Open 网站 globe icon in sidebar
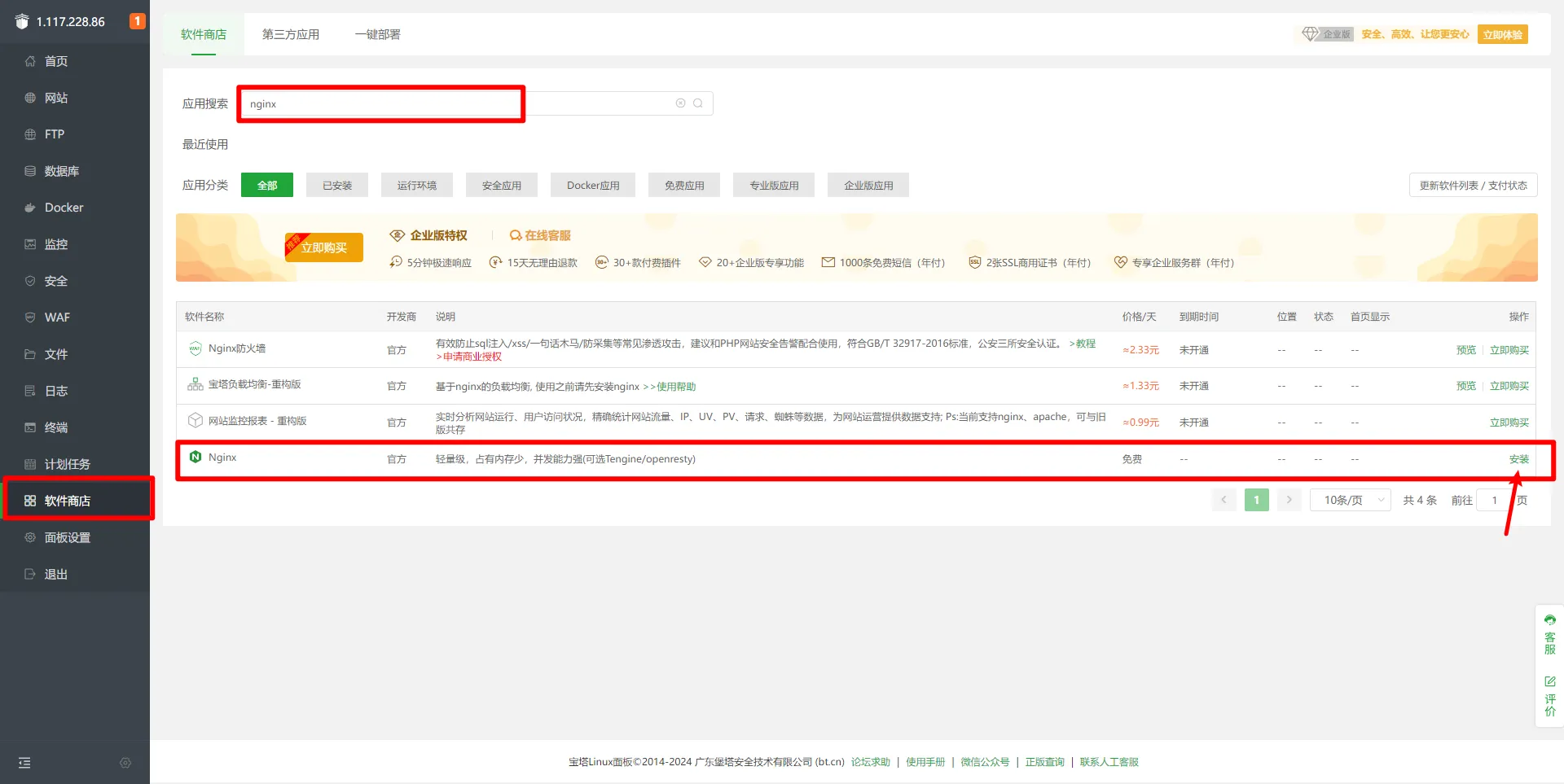 (30, 98)
